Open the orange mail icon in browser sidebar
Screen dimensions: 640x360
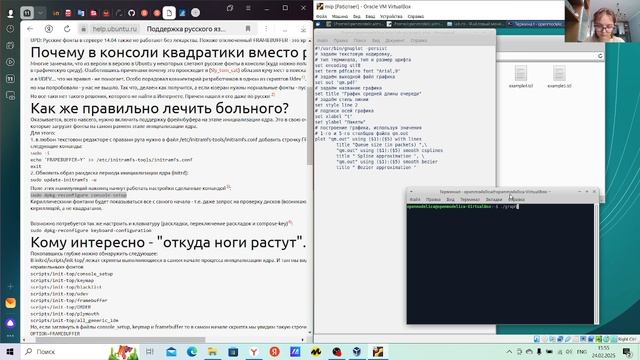[x=11, y=303]
